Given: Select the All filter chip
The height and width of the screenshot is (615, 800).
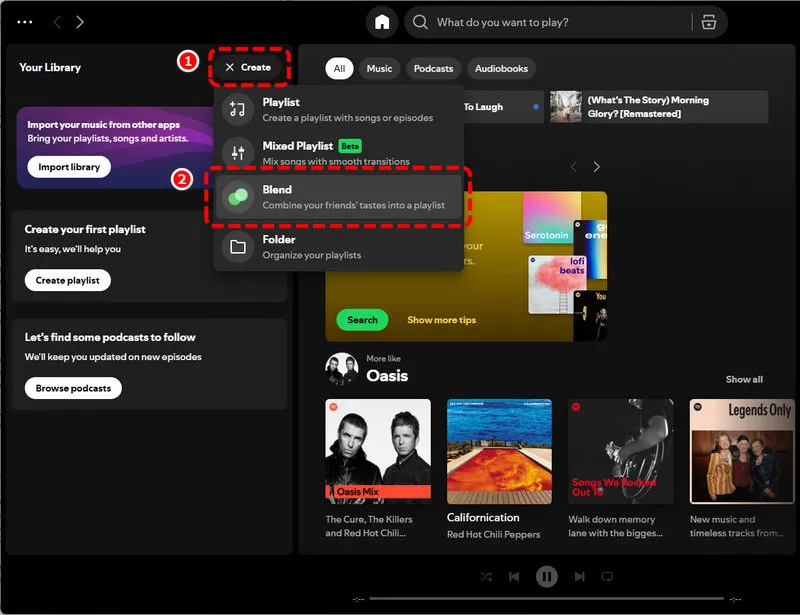Looking at the screenshot, I should 339,68.
